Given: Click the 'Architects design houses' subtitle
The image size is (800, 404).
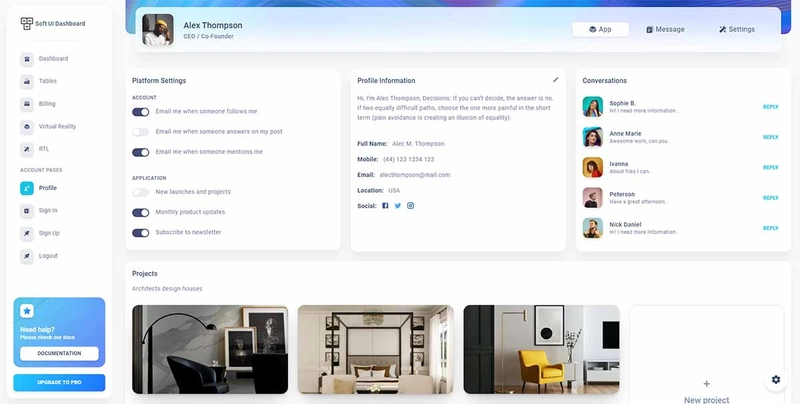Looking at the screenshot, I should click(x=167, y=289).
